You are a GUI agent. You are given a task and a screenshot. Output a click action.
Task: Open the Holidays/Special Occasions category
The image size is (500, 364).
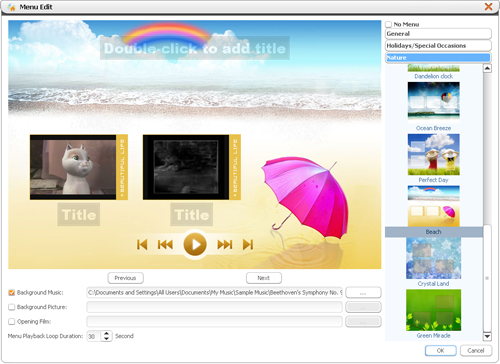click(x=438, y=46)
